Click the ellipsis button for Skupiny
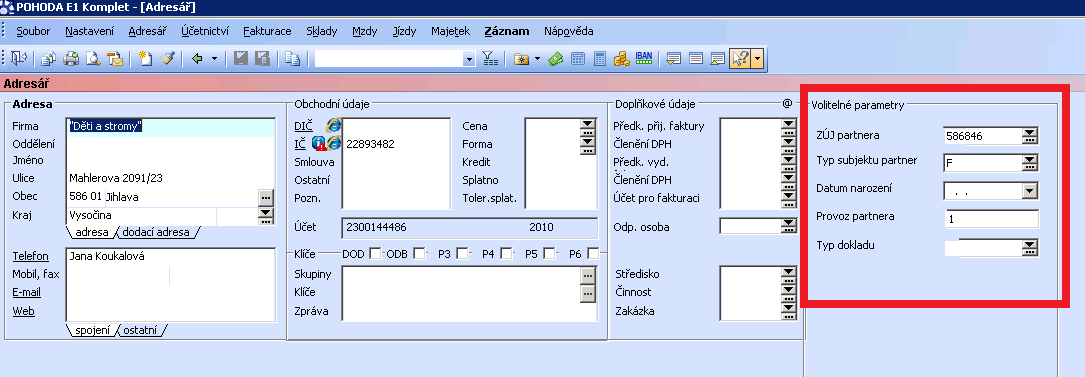The width and height of the screenshot is (1085, 377). [588, 274]
